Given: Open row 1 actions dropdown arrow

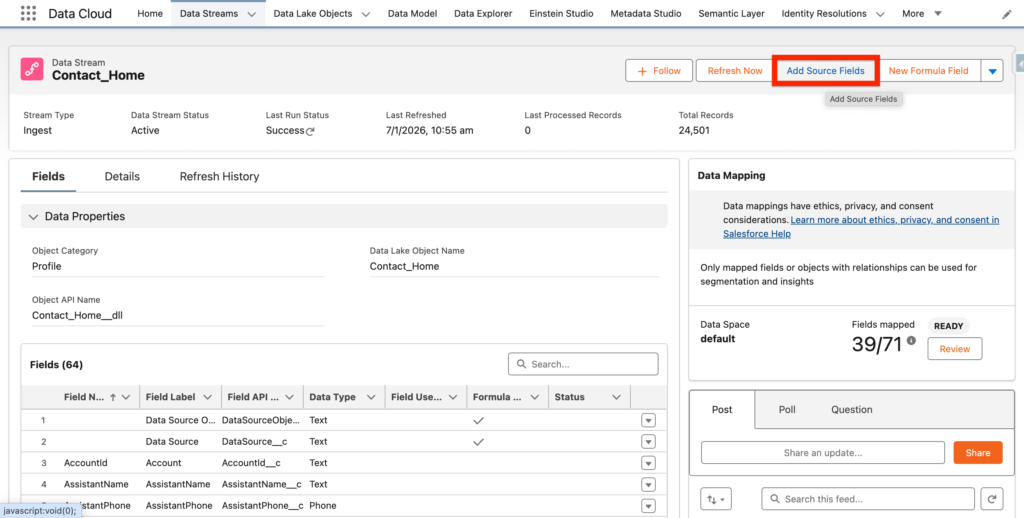Looking at the screenshot, I should 648,420.
